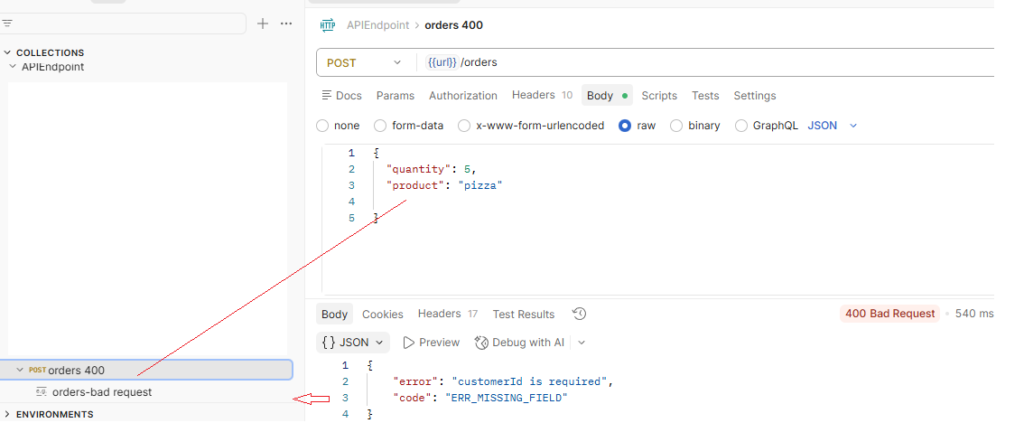Click the example icon beside orders-bad request
This screenshot has height=423, width=1024.
tap(41, 392)
